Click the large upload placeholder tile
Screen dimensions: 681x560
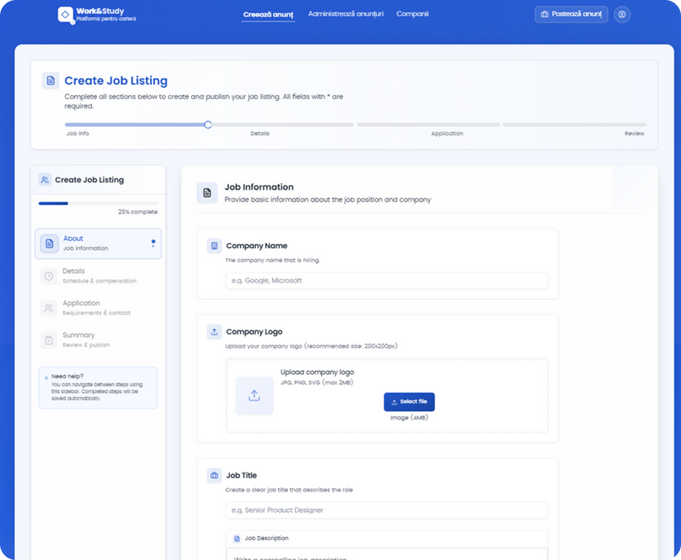255,396
